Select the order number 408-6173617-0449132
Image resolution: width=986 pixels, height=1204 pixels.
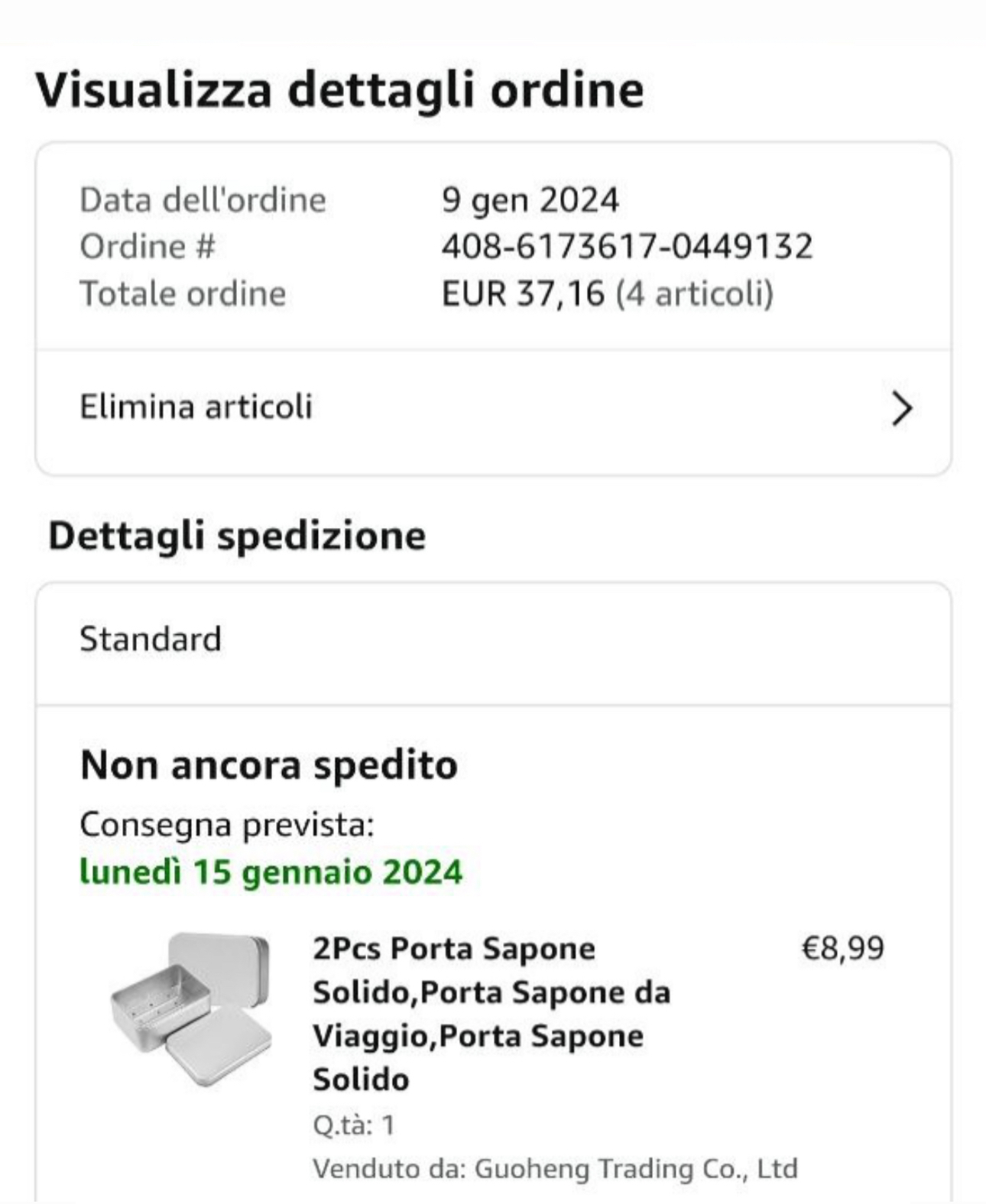(627, 247)
